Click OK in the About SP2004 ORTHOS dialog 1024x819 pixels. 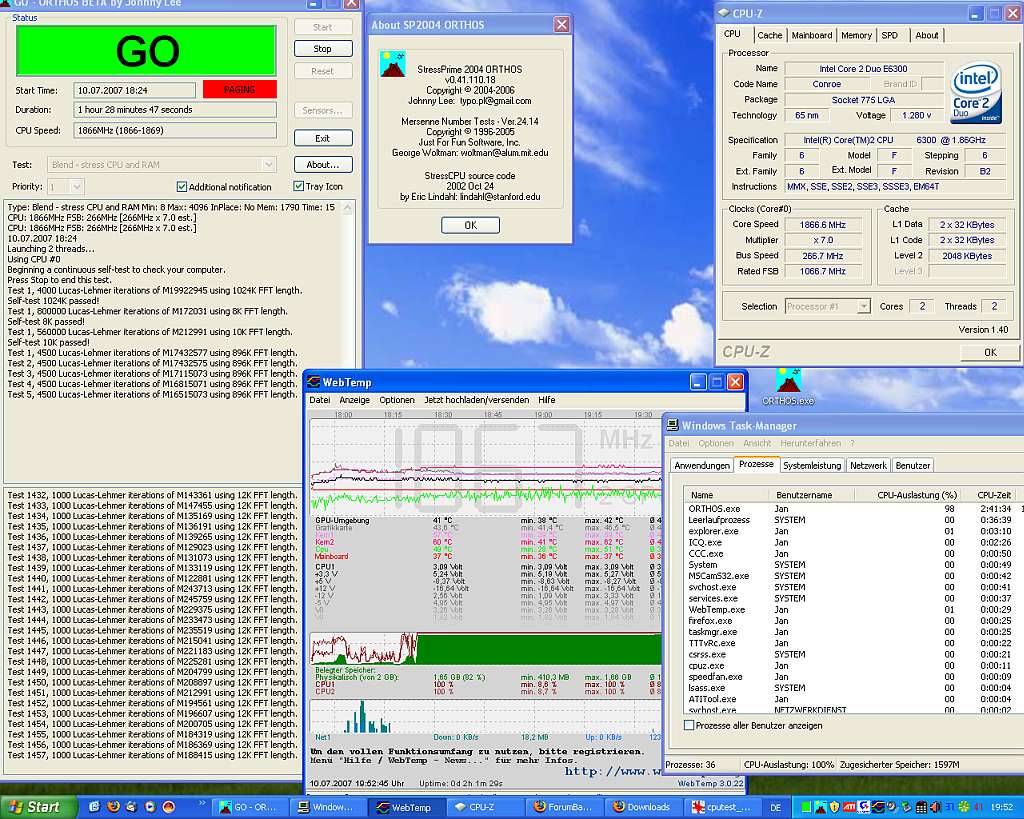pyautogui.click(x=470, y=225)
